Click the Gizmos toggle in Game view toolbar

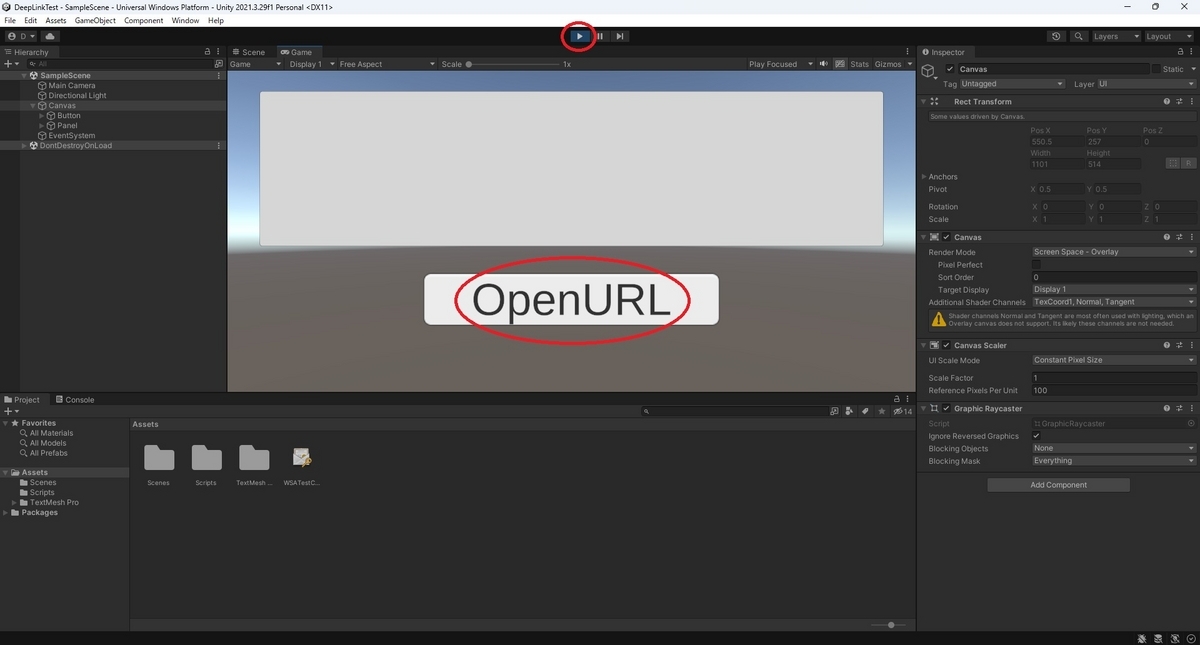click(886, 63)
